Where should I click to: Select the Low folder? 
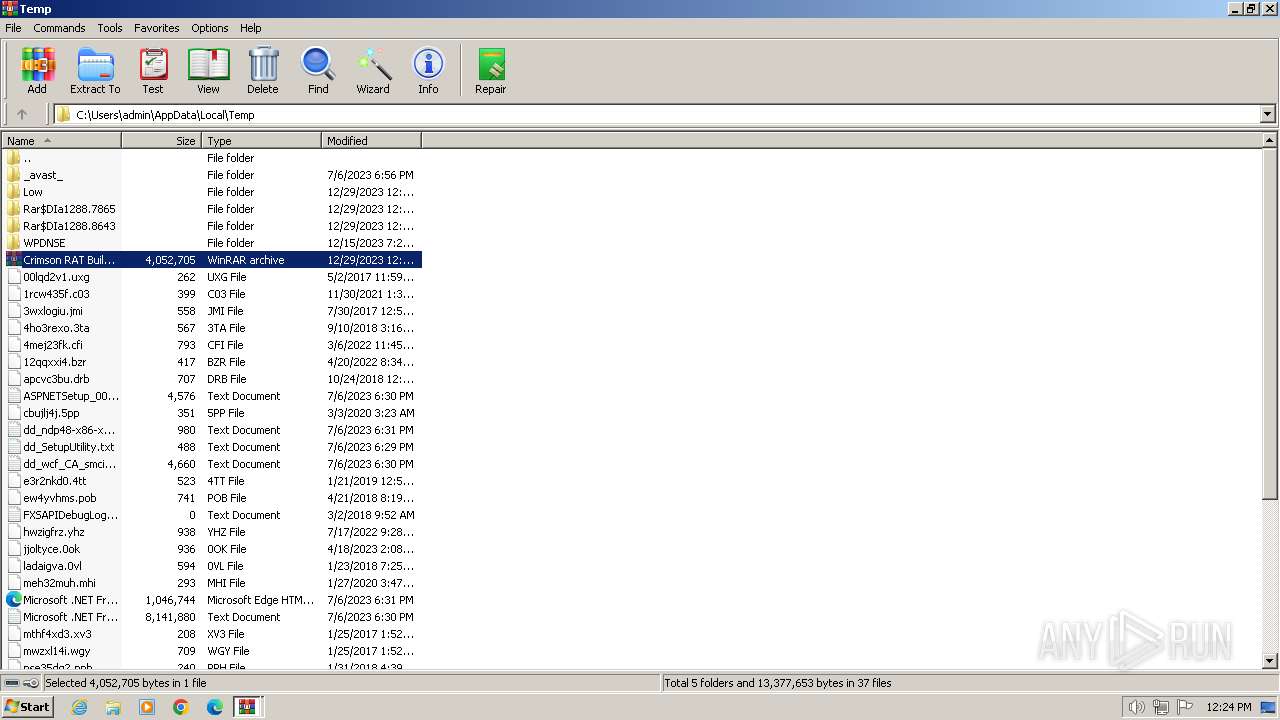(x=212, y=192)
